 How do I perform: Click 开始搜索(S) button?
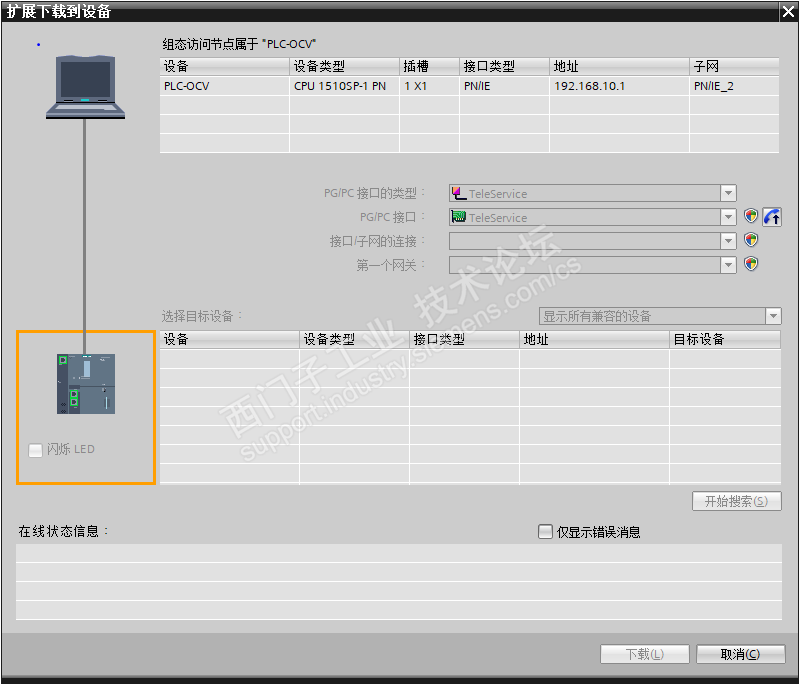(736, 501)
